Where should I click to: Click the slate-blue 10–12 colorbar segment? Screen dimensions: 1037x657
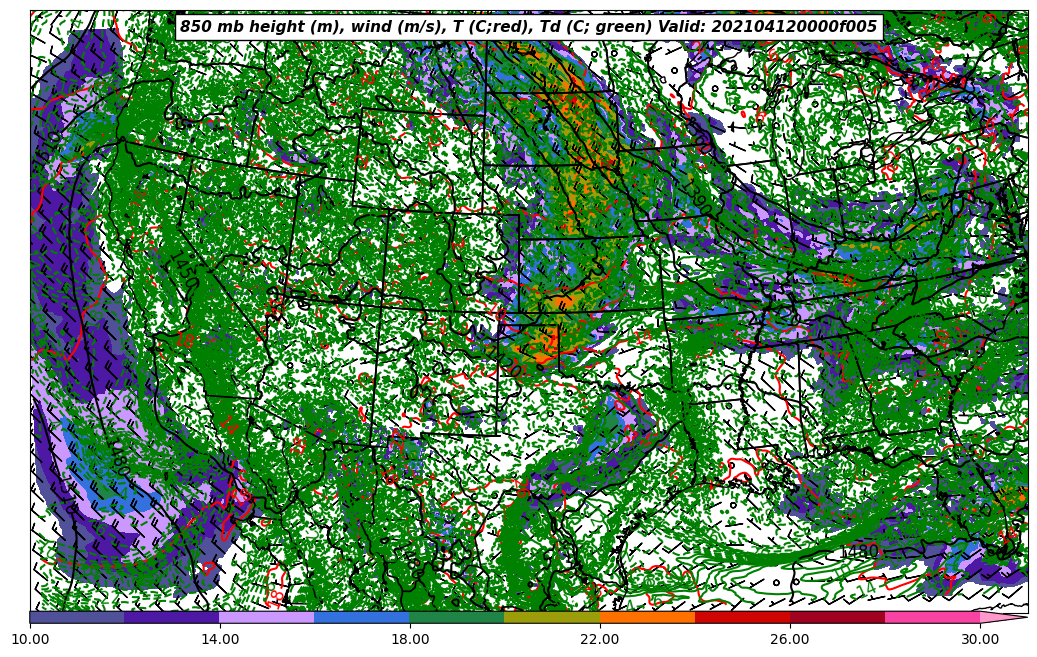coord(77,617)
